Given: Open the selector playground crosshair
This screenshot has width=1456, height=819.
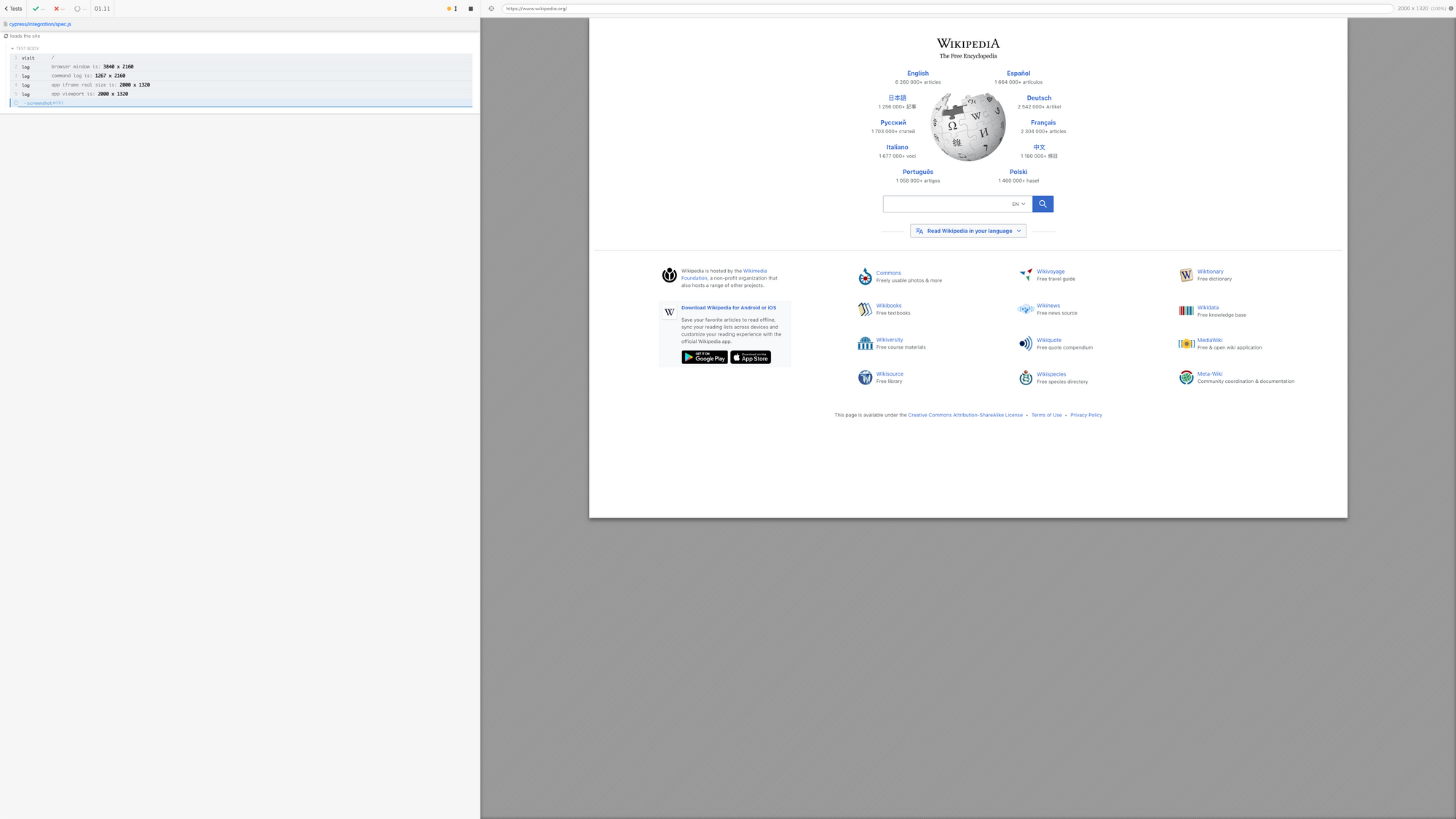Looking at the screenshot, I should pyautogui.click(x=491, y=9).
